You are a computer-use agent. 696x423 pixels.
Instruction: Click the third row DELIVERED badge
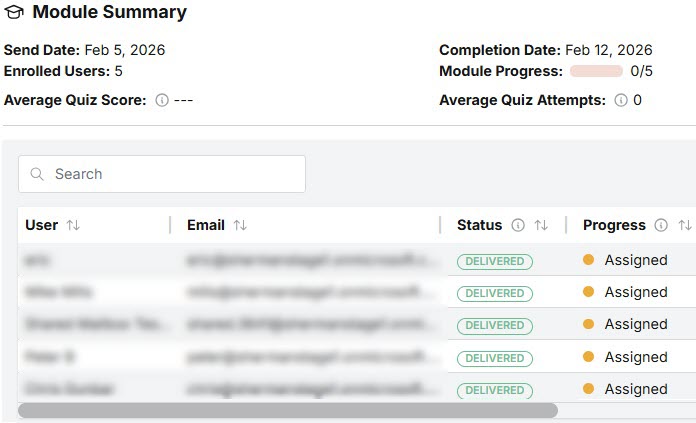click(495, 325)
